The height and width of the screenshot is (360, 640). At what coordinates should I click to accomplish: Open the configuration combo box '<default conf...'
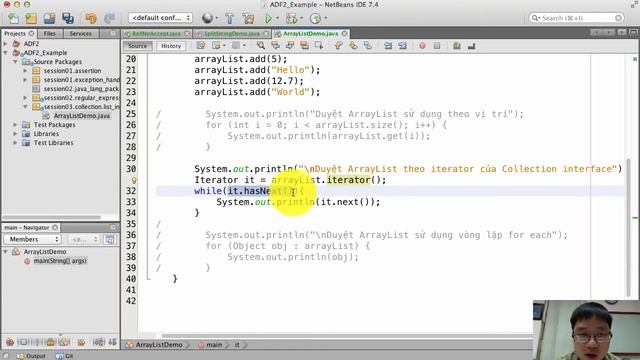[160, 18]
